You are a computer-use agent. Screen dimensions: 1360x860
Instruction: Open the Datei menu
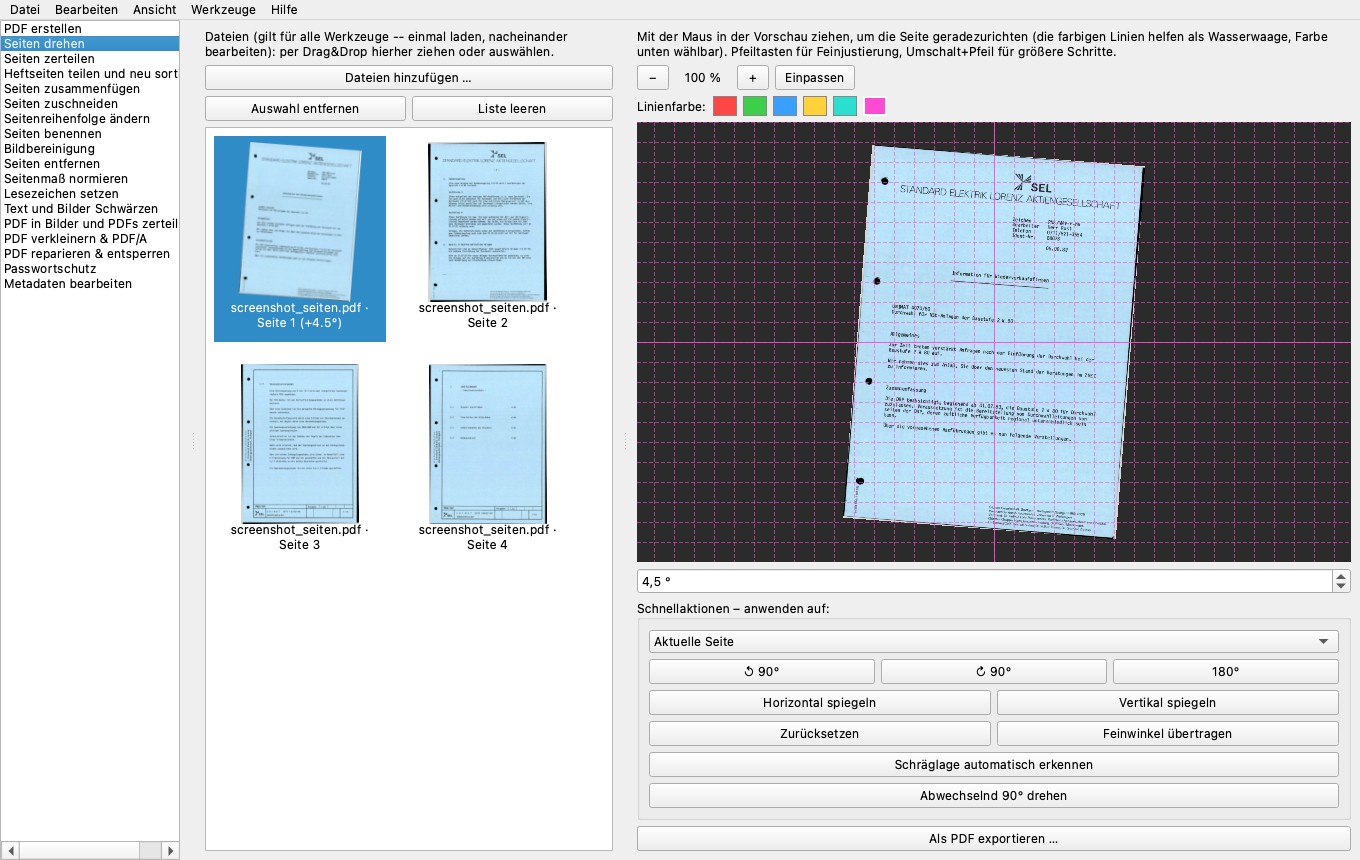[25, 9]
